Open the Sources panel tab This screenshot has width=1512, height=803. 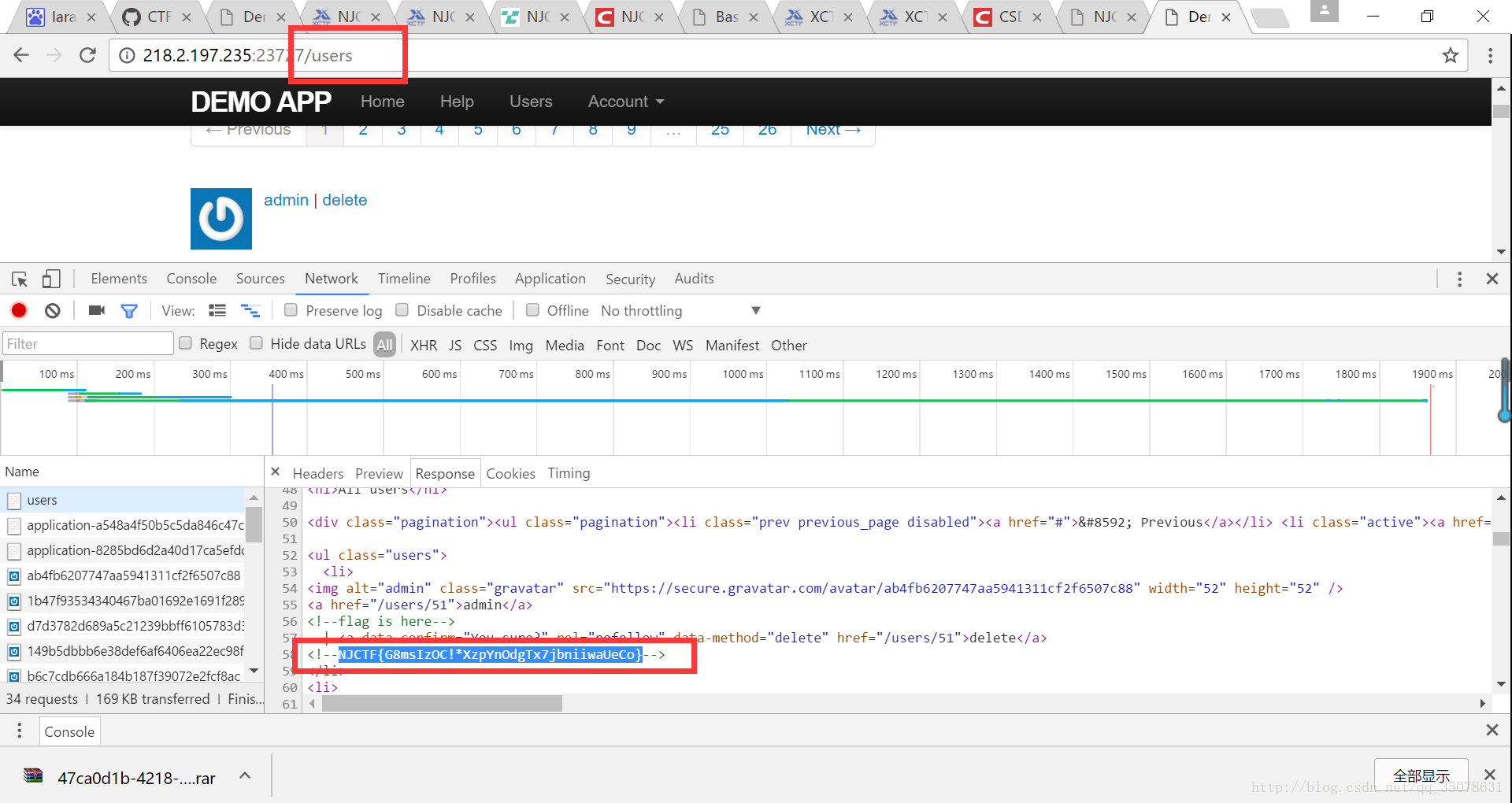point(261,279)
